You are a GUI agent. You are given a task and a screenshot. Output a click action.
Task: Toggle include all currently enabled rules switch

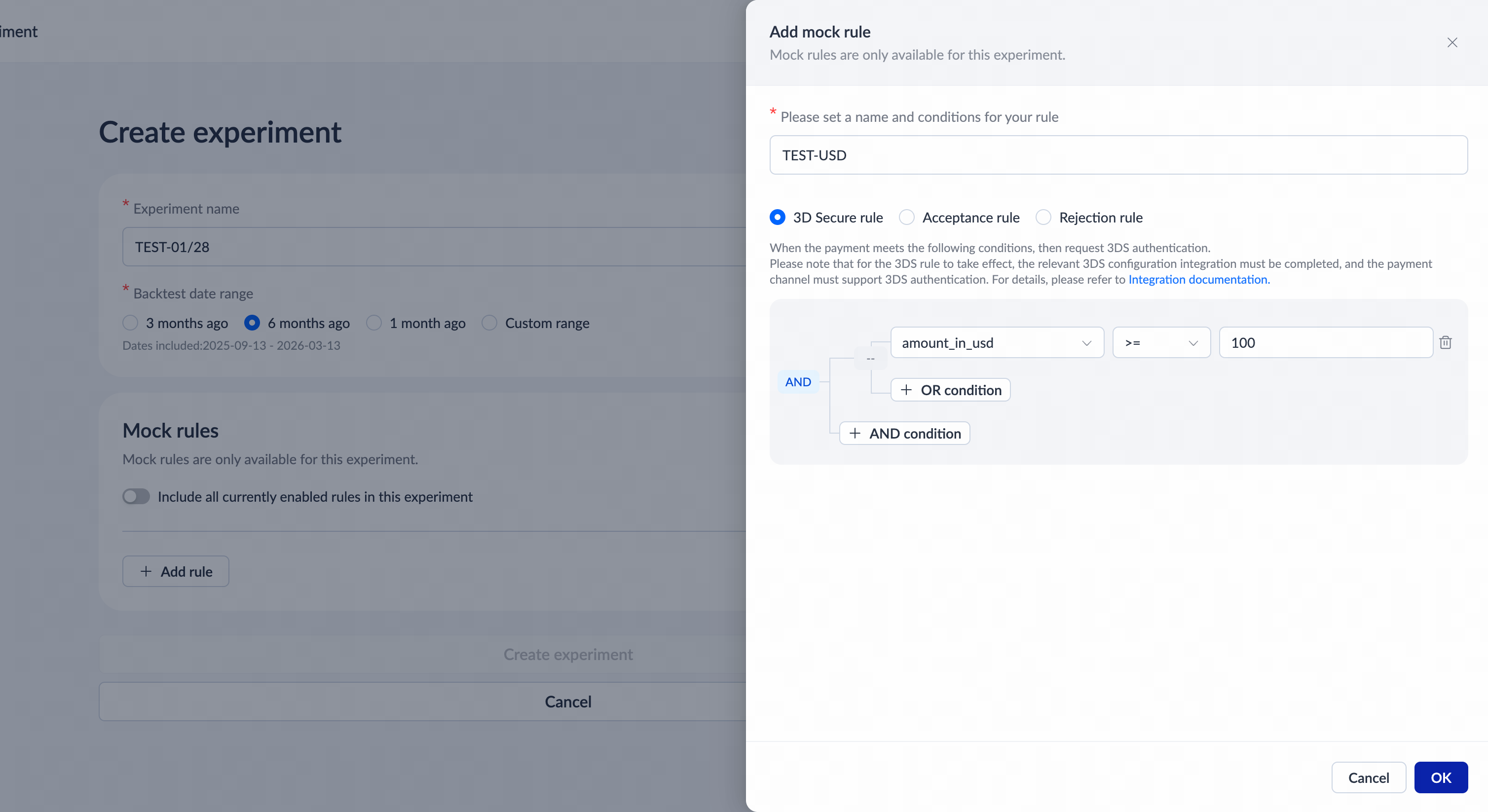(x=136, y=496)
